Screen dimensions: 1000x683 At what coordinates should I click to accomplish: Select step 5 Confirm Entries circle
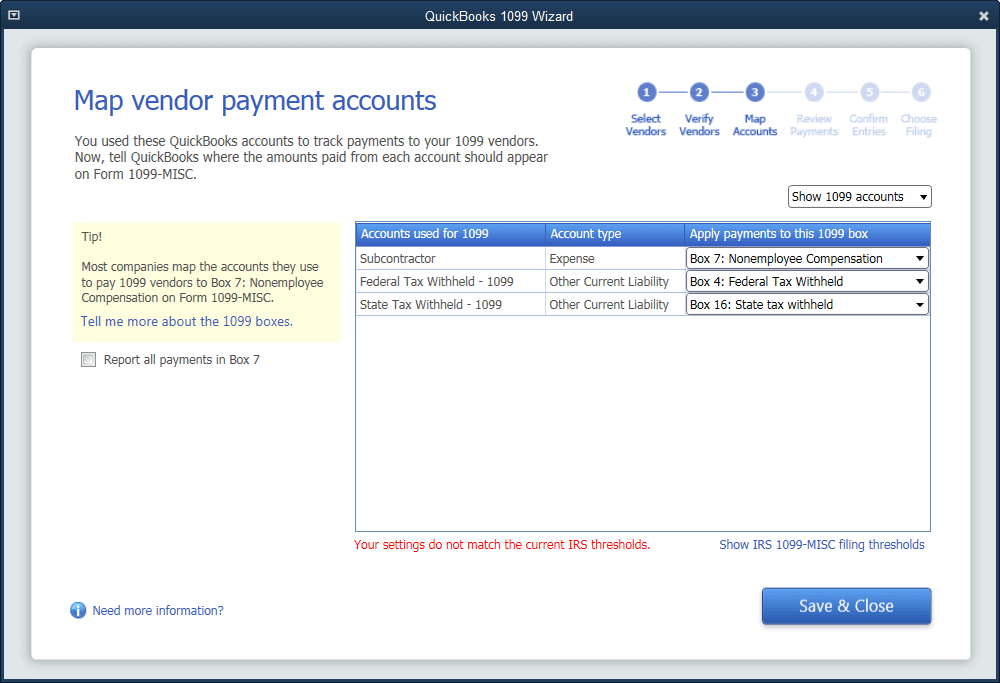(868, 92)
